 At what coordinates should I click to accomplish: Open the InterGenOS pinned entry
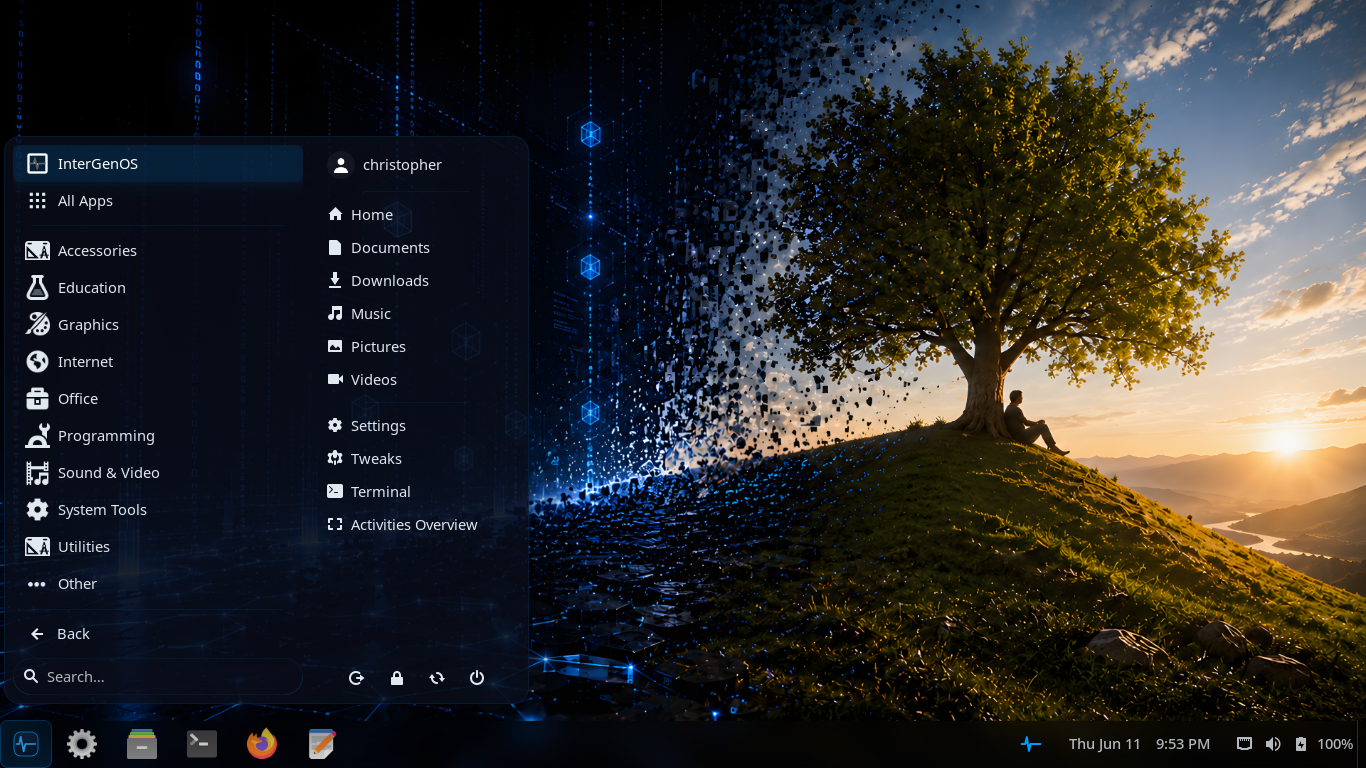[158, 164]
